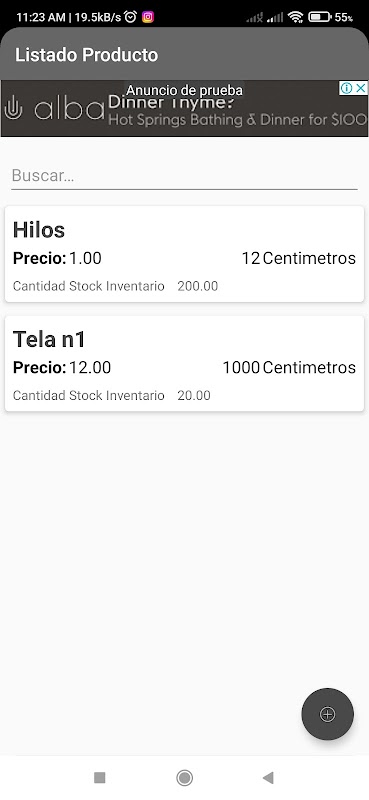369x800 pixels.
Task: Tap the alarm icon in status bar
Action: pos(131,17)
